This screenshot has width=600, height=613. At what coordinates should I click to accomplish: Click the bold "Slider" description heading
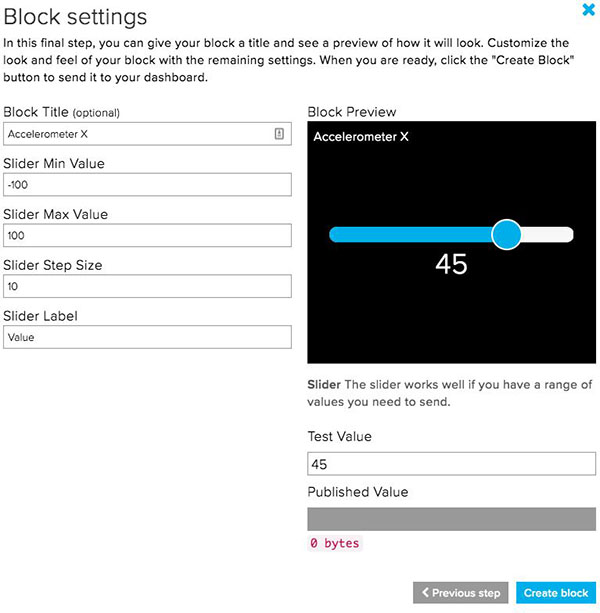tap(324, 385)
